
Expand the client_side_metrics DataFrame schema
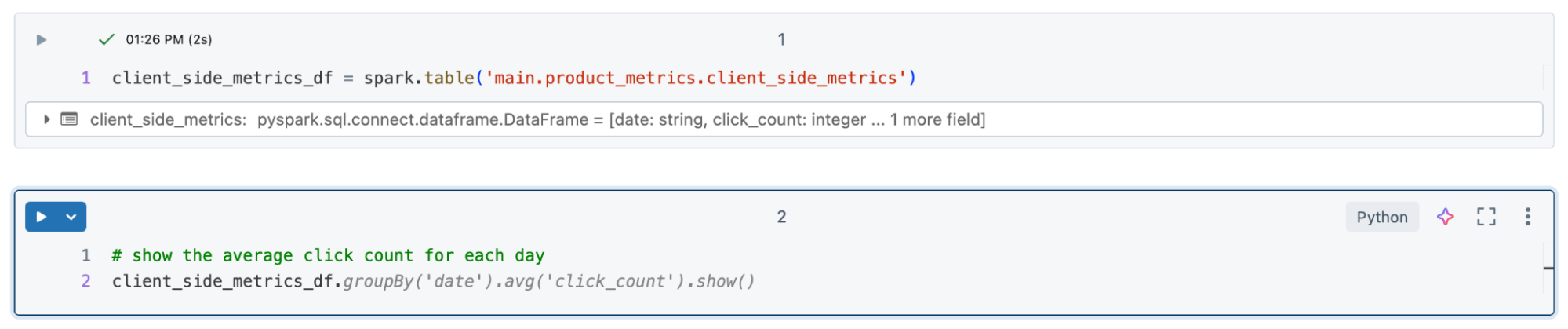pyautogui.click(x=47, y=119)
